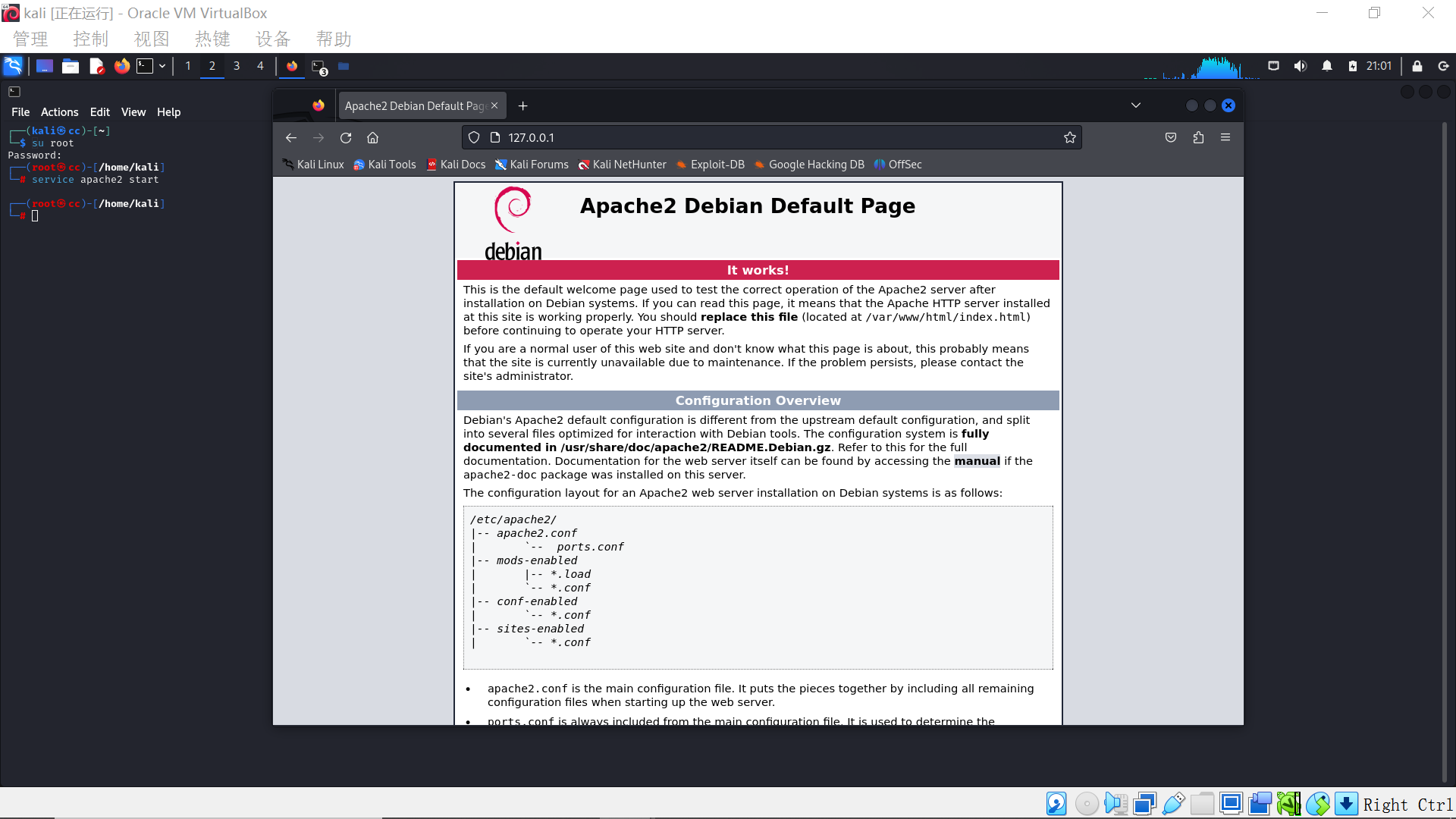Viewport: 1456px width, 819px height.
Task: Open VirtualBox 设备 menu
Action: [273, 39]
